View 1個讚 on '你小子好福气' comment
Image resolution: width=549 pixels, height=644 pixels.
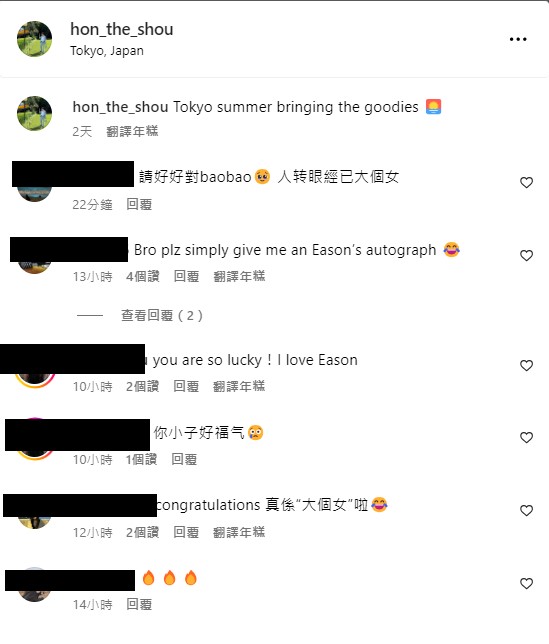pos(141,459)
